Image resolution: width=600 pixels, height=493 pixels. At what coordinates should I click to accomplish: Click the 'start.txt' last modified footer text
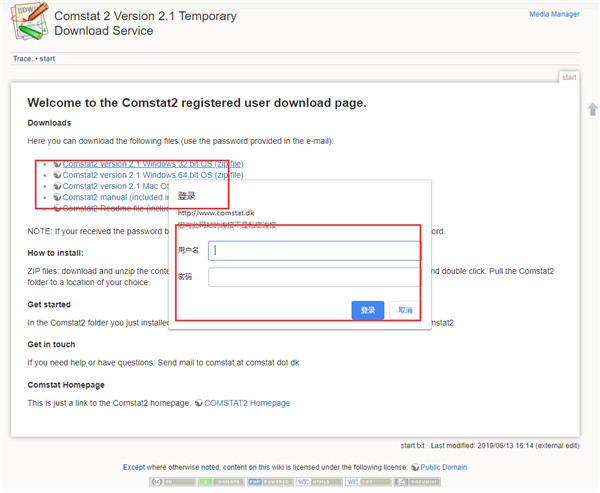tap(490, 446)
